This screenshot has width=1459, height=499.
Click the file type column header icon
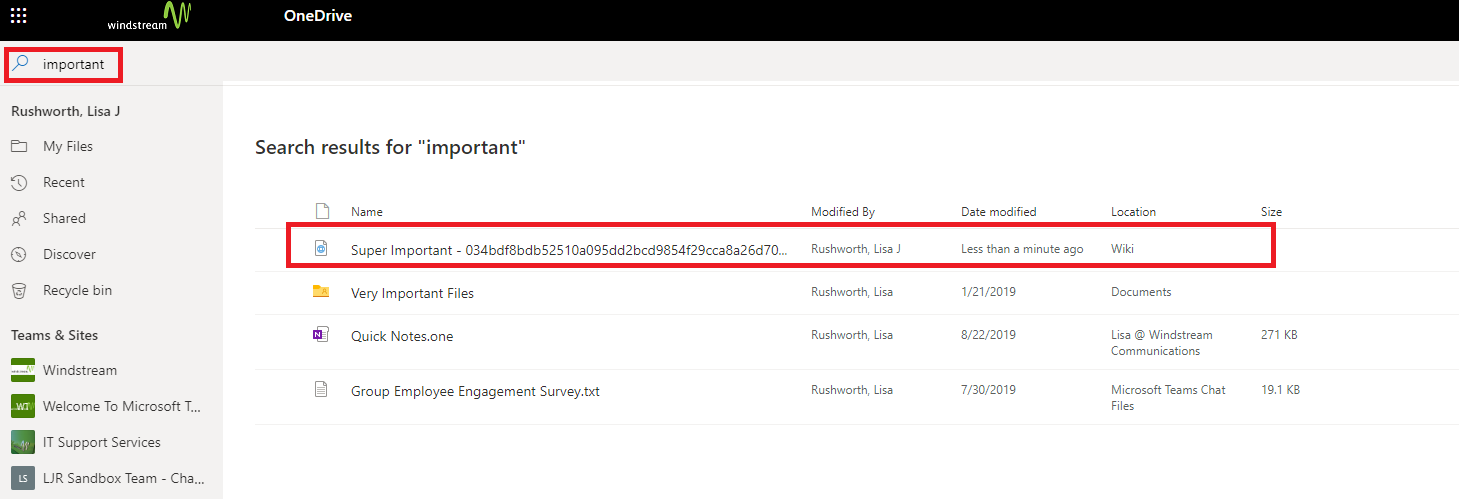pos(322,211)
